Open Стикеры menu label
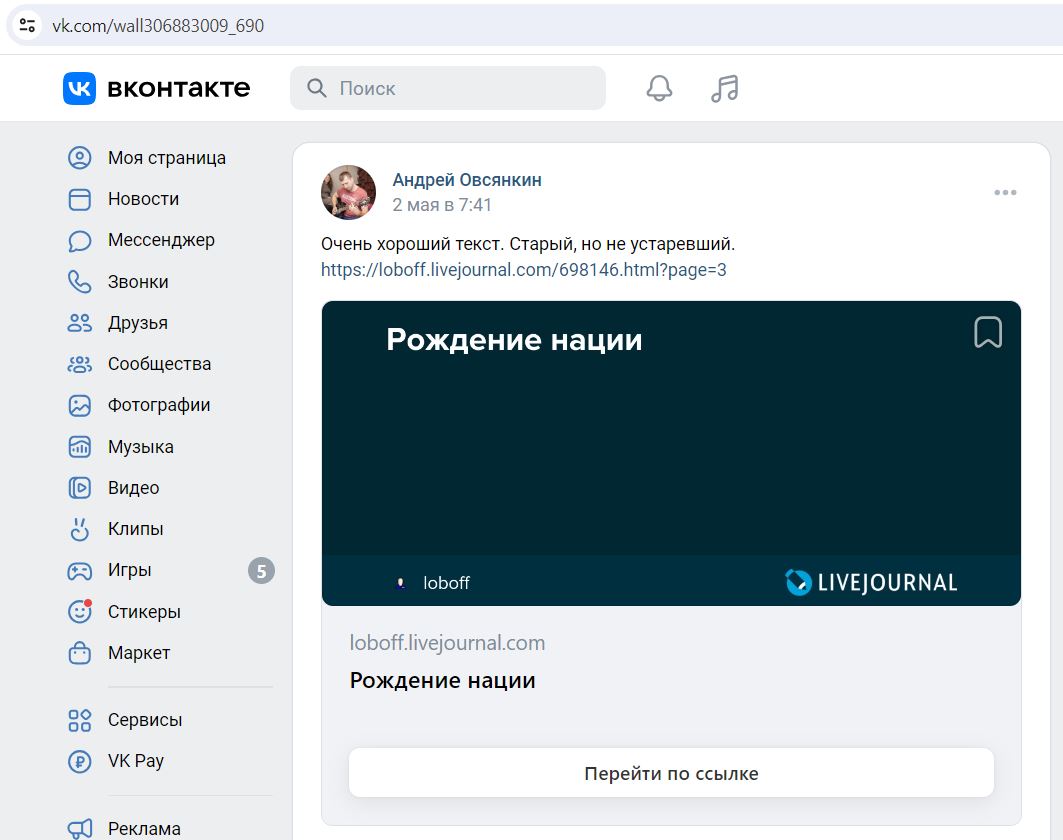Image resolution: width=1063 pixels, height=840 pixels. (x=144, y=612)
